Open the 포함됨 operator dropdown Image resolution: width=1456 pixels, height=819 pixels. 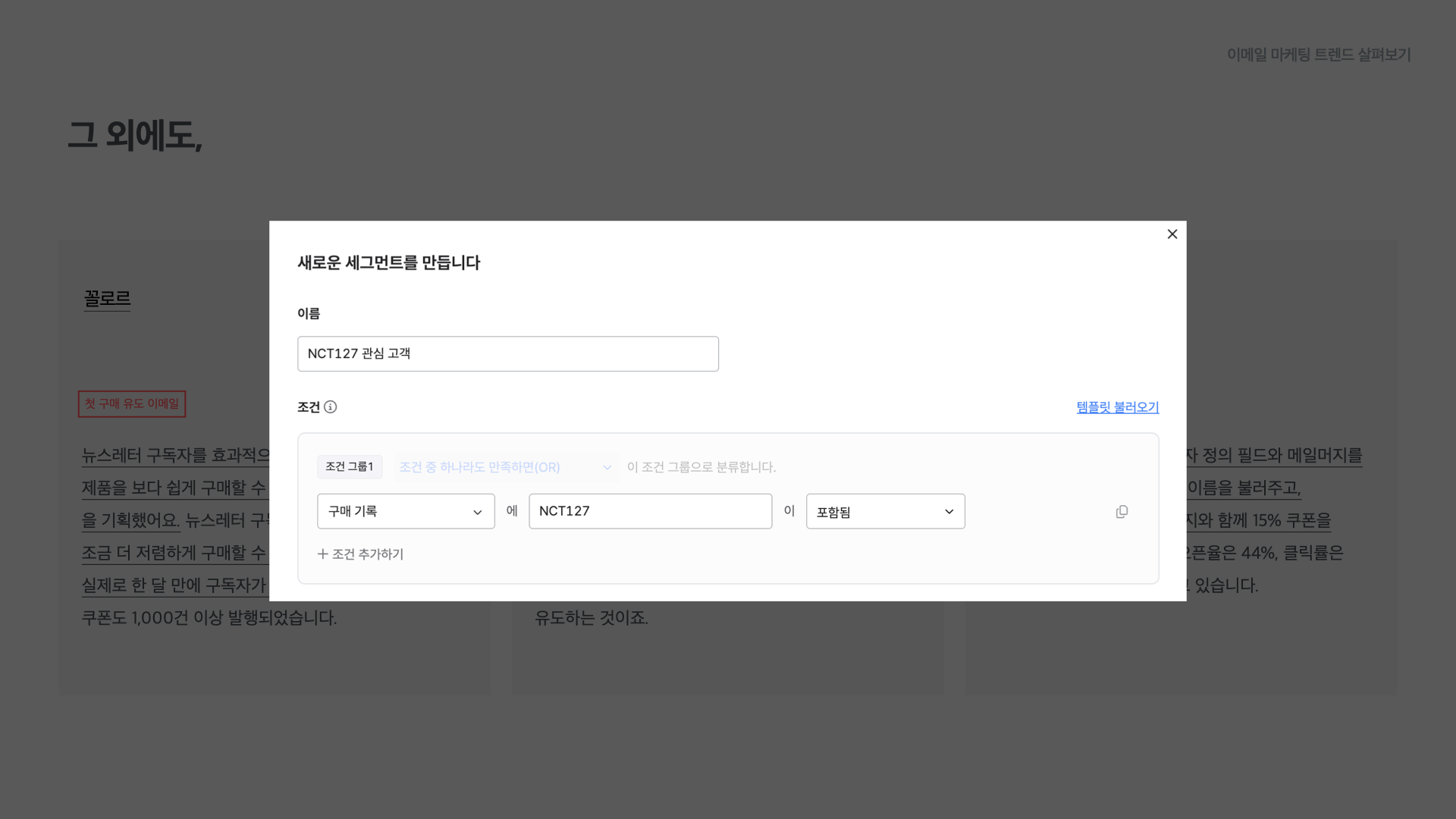point(885,512)
